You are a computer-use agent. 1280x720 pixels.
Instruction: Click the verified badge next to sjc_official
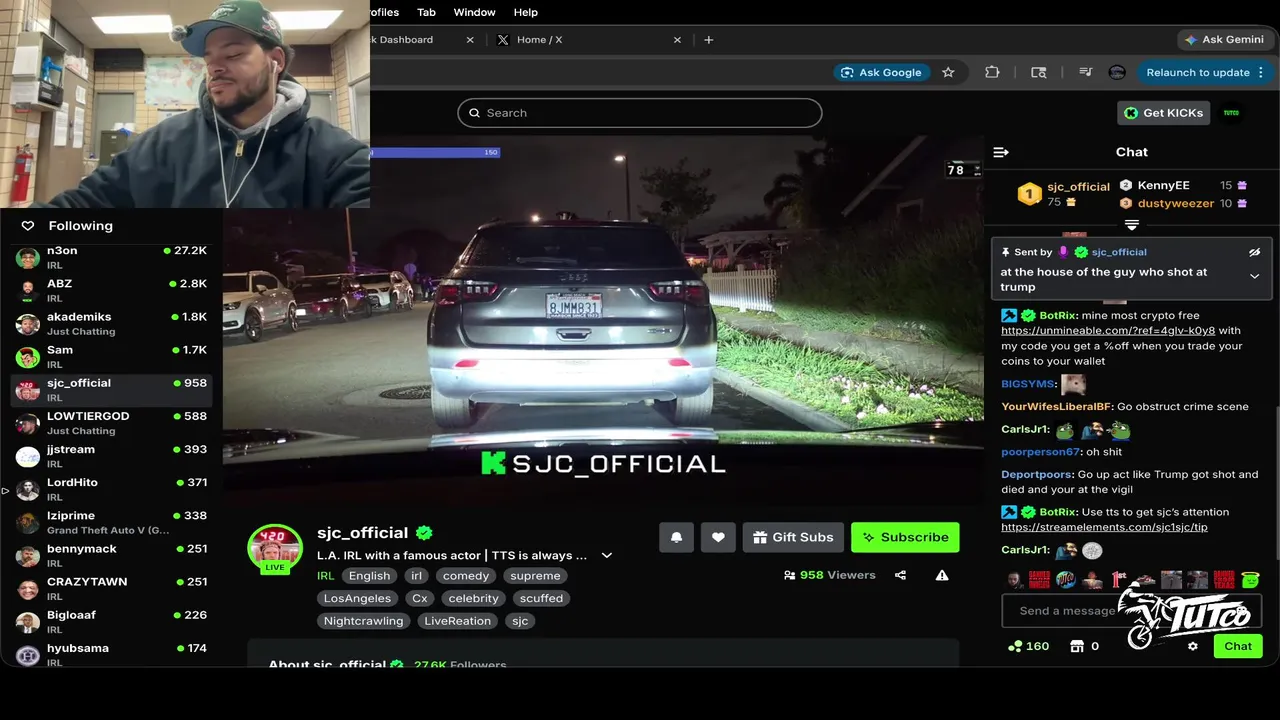(424, 533)
